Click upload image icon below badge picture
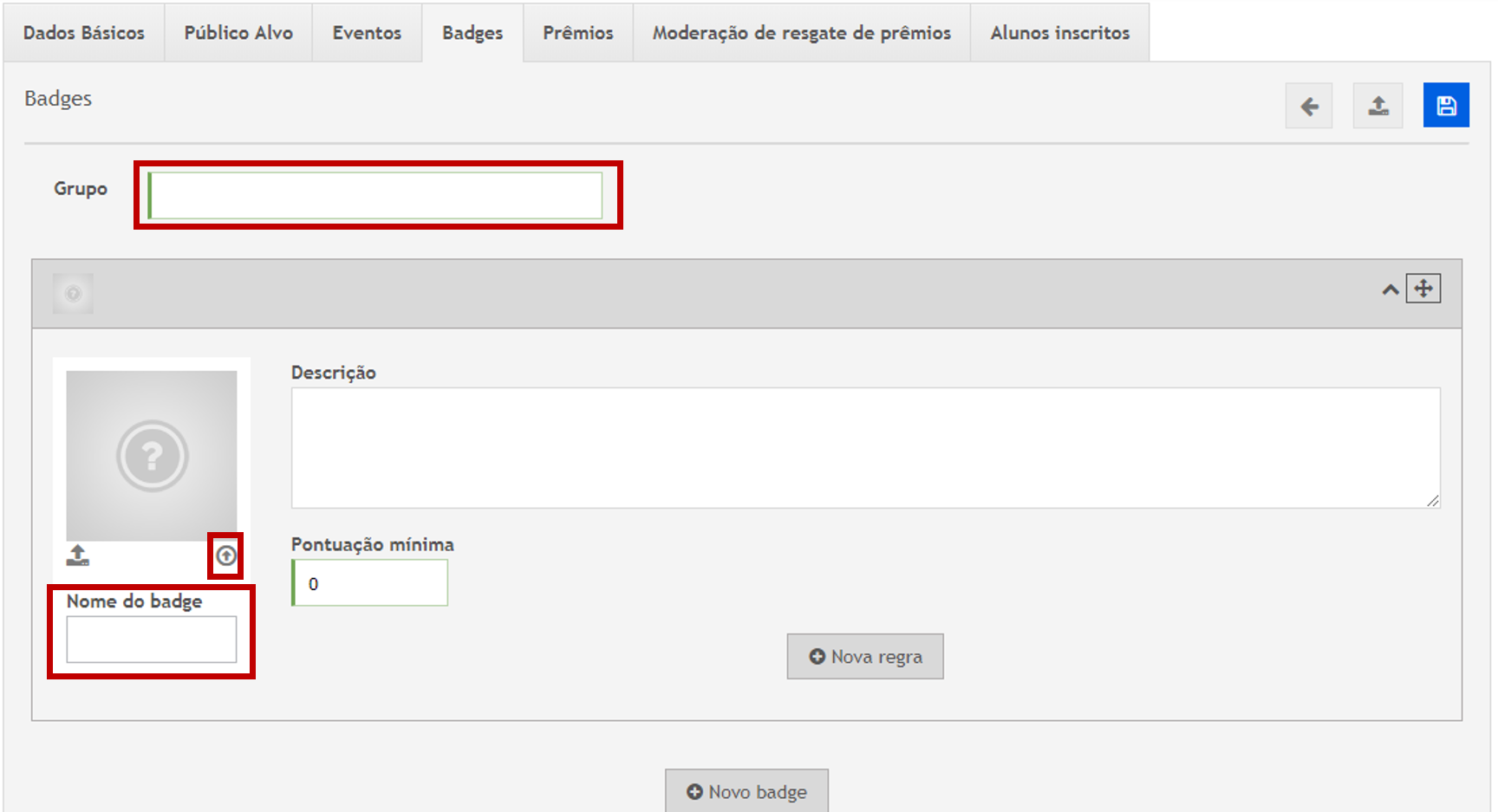This screenshot has height=812, width=1498. (78, 555)
